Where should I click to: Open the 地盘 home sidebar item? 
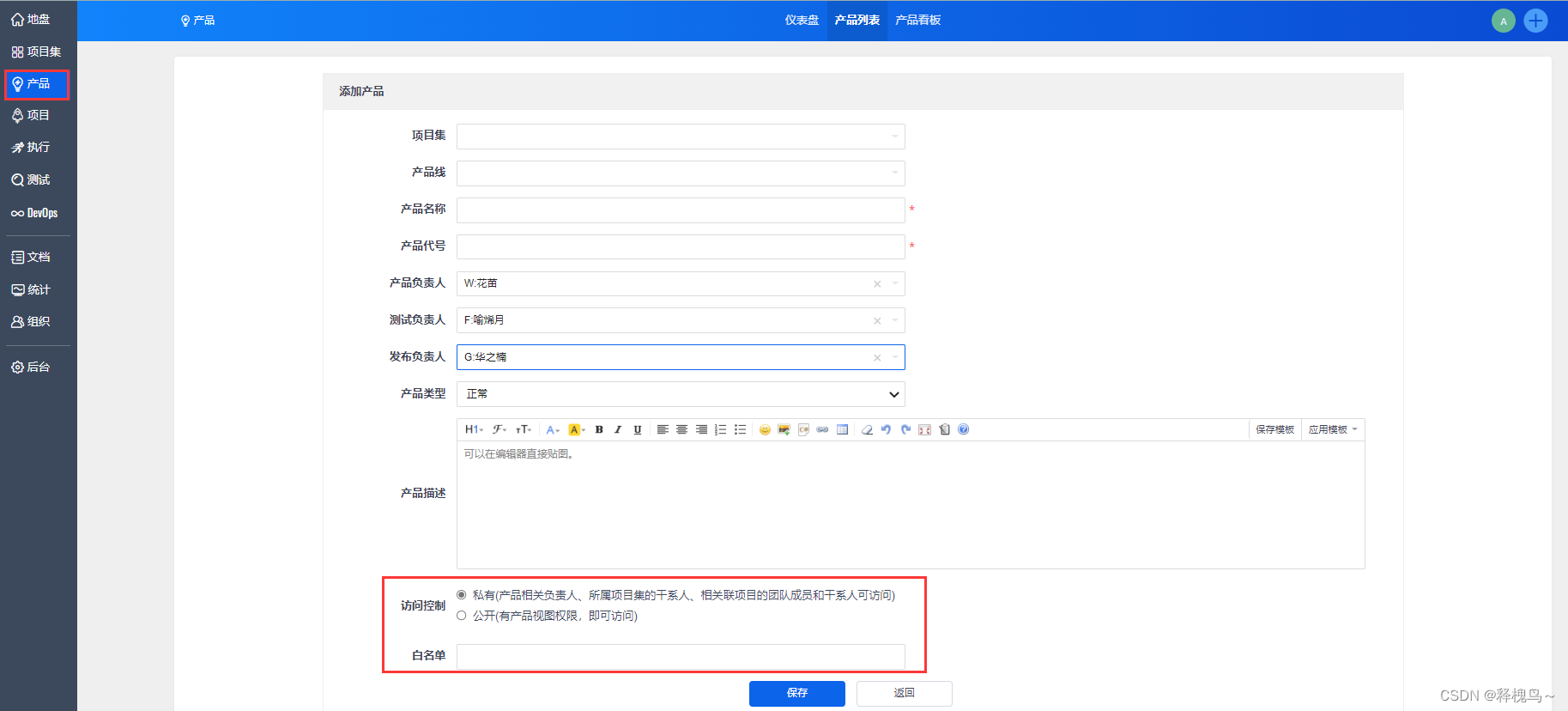[x=31, y=19]
